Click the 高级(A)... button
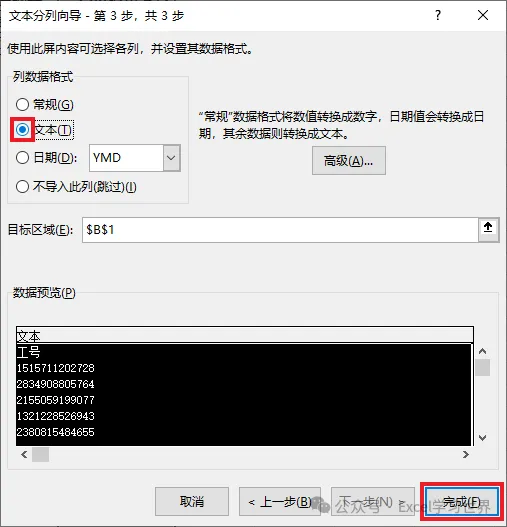Image resolution: width=507 pixels, height=527 pixels. [349, 161]
